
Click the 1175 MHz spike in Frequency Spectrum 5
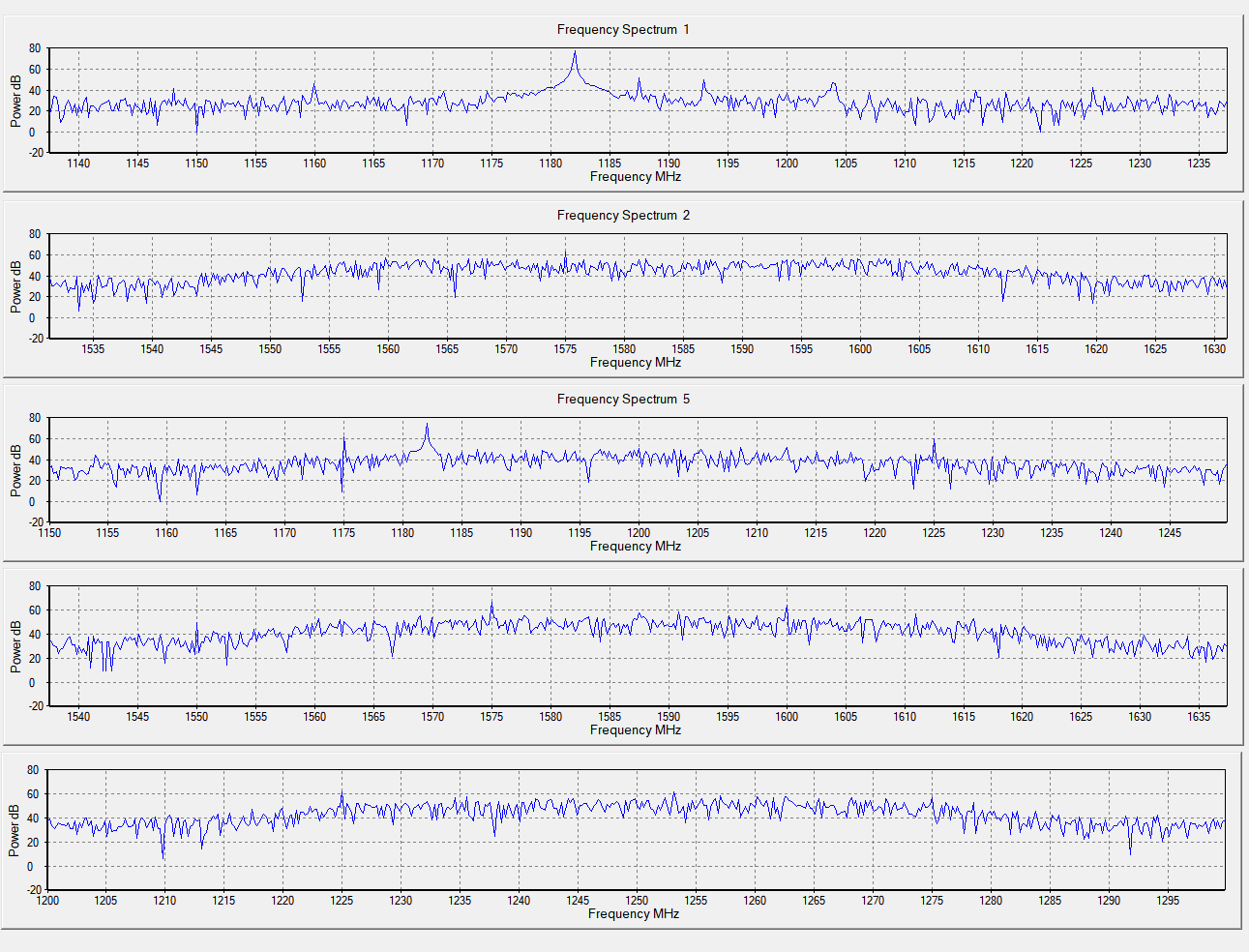pyautogui.click(x=344, y=442)
